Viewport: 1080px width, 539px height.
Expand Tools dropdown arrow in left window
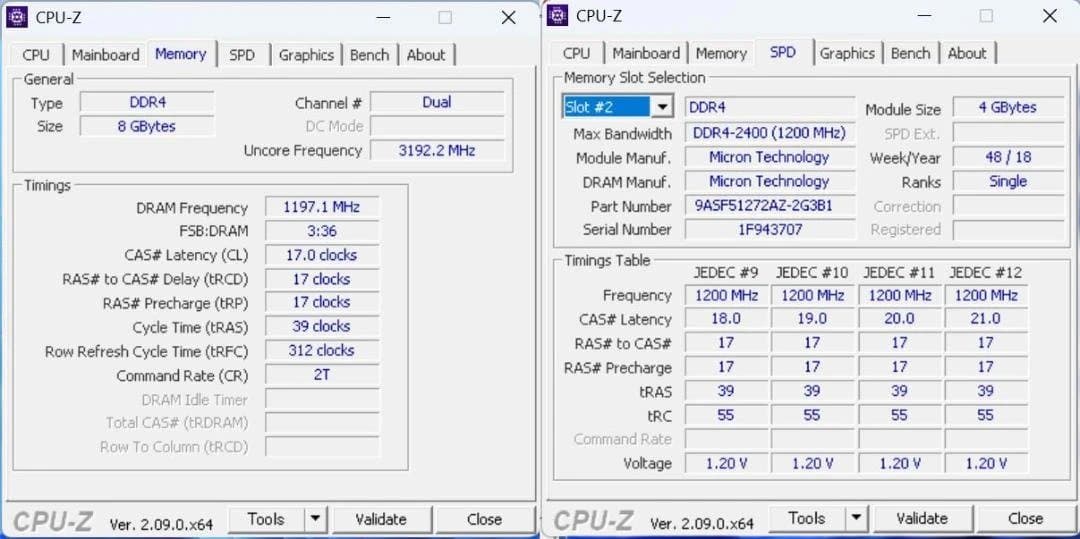315,520
